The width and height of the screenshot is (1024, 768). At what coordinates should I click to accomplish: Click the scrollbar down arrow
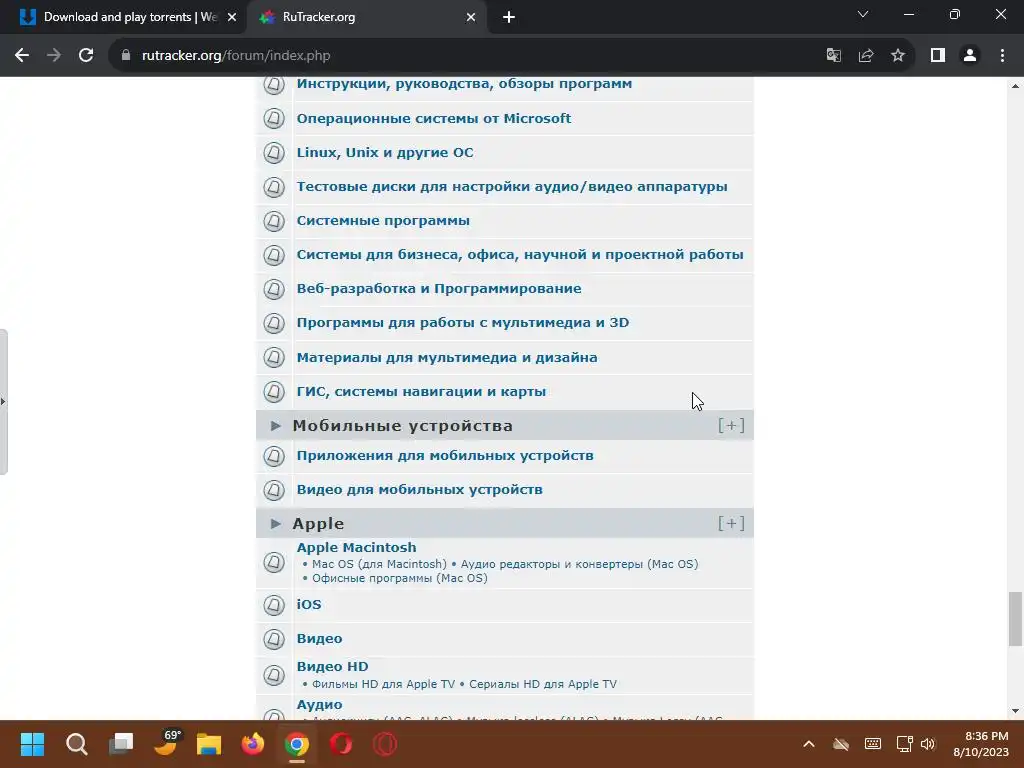click(x=1015, y=711)
